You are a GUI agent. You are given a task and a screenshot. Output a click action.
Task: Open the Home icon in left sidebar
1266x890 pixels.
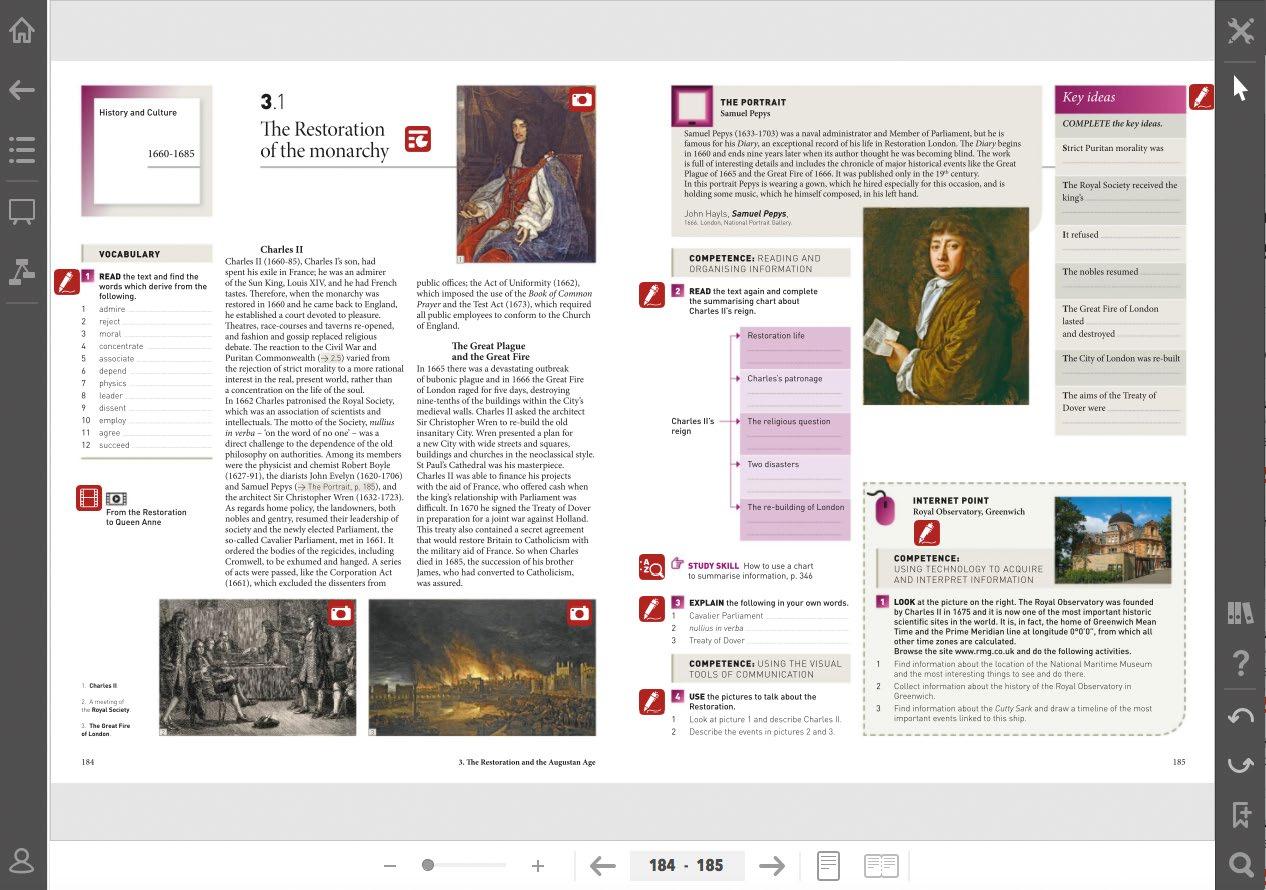pos(22,31)
